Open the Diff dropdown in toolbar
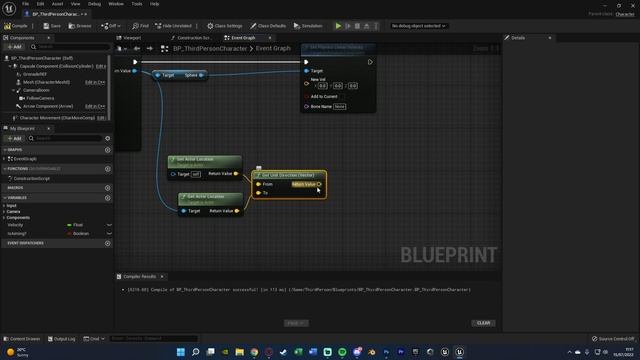 coord(111,26)
